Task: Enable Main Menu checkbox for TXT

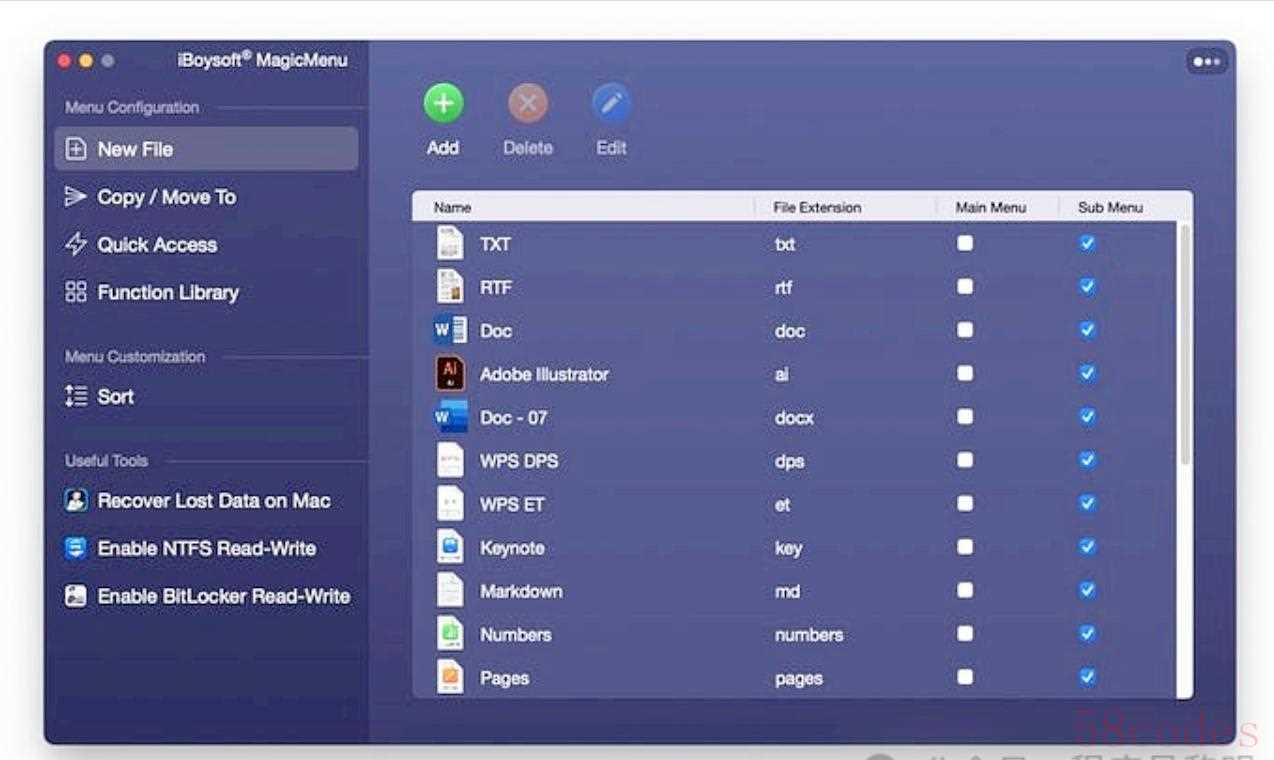Action: tap(965, 243)
